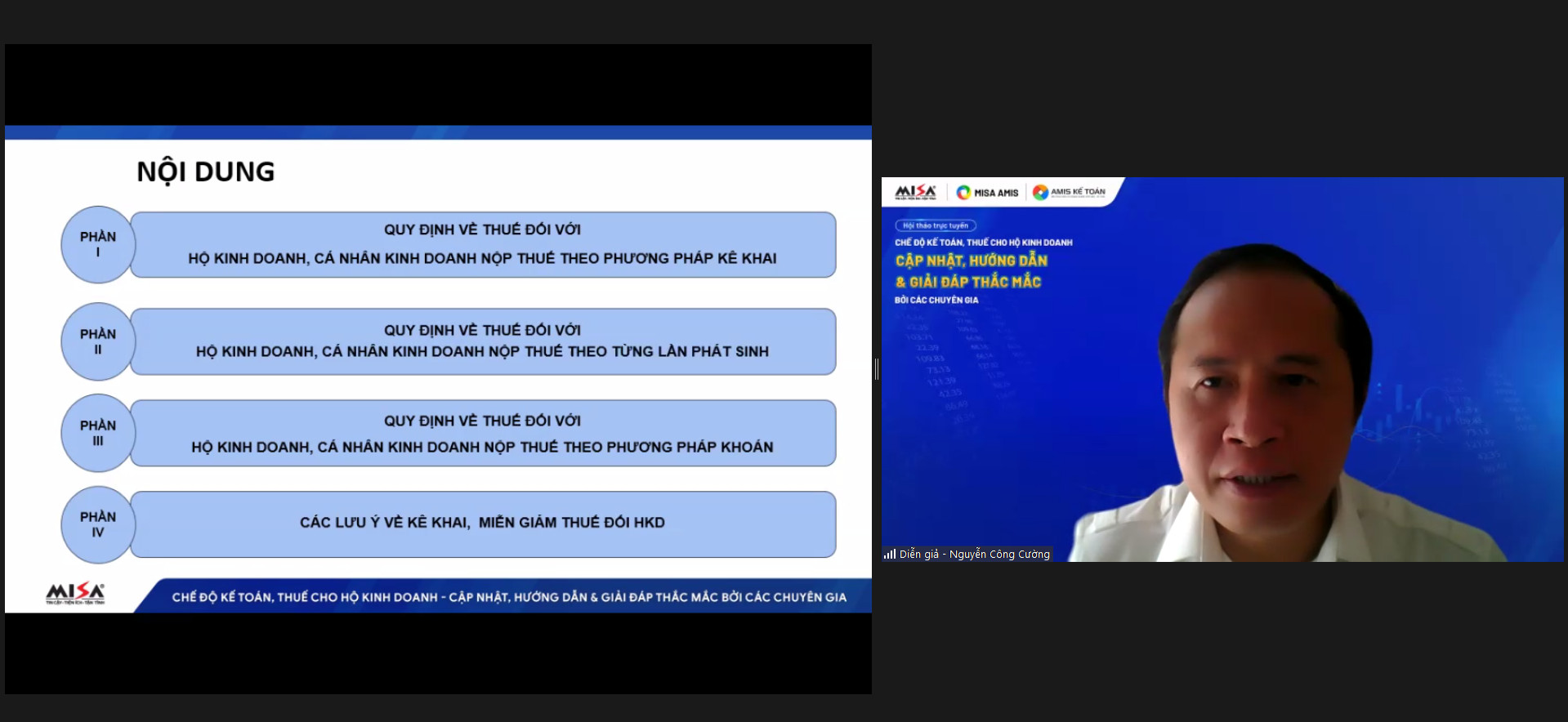This screenshot has width=1568, height=722.
Task: Select the PHẦN IV circle
Action: (x=98, y=524)
